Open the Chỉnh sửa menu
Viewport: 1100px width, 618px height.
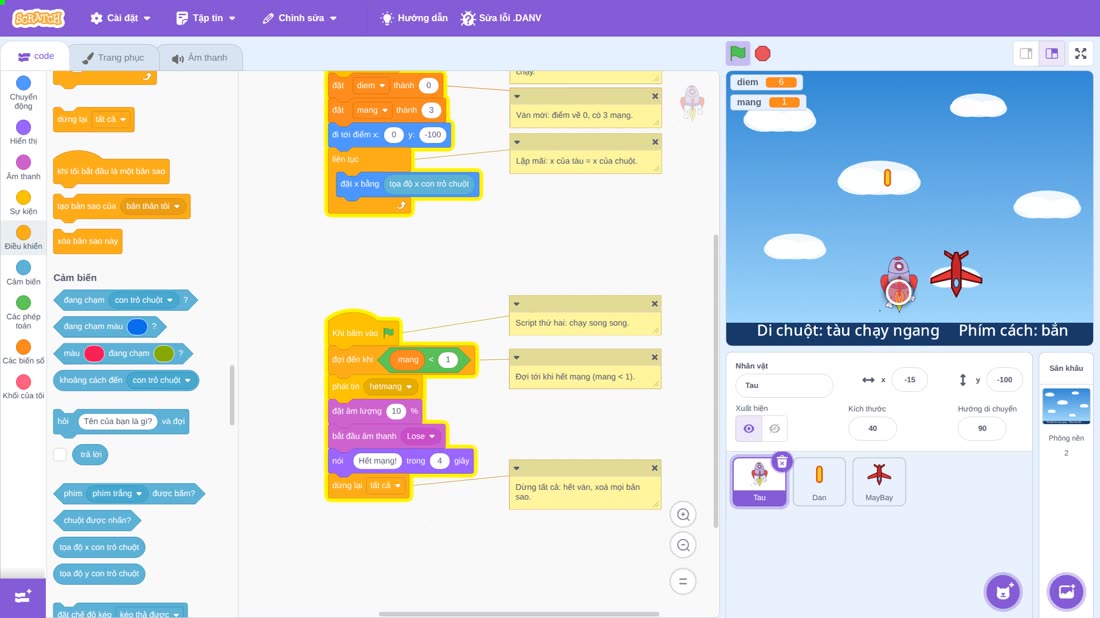300,18
